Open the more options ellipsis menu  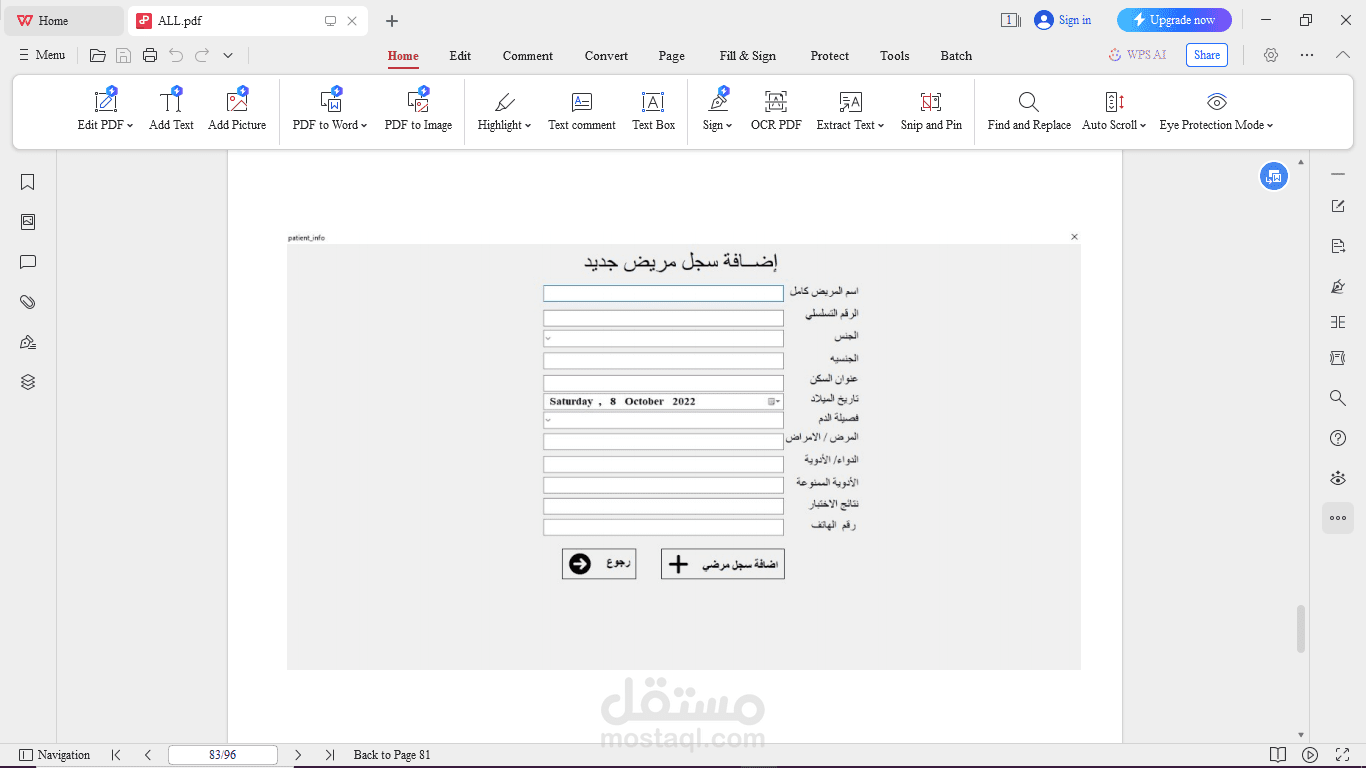pos(1307,56)
